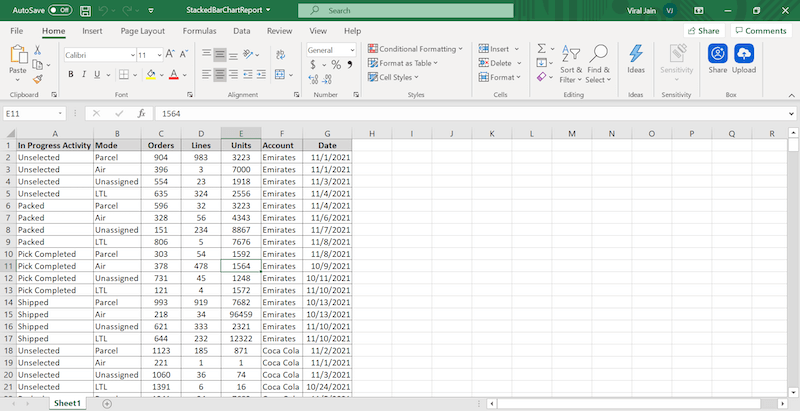Click the Comments button

click(760, 31)
